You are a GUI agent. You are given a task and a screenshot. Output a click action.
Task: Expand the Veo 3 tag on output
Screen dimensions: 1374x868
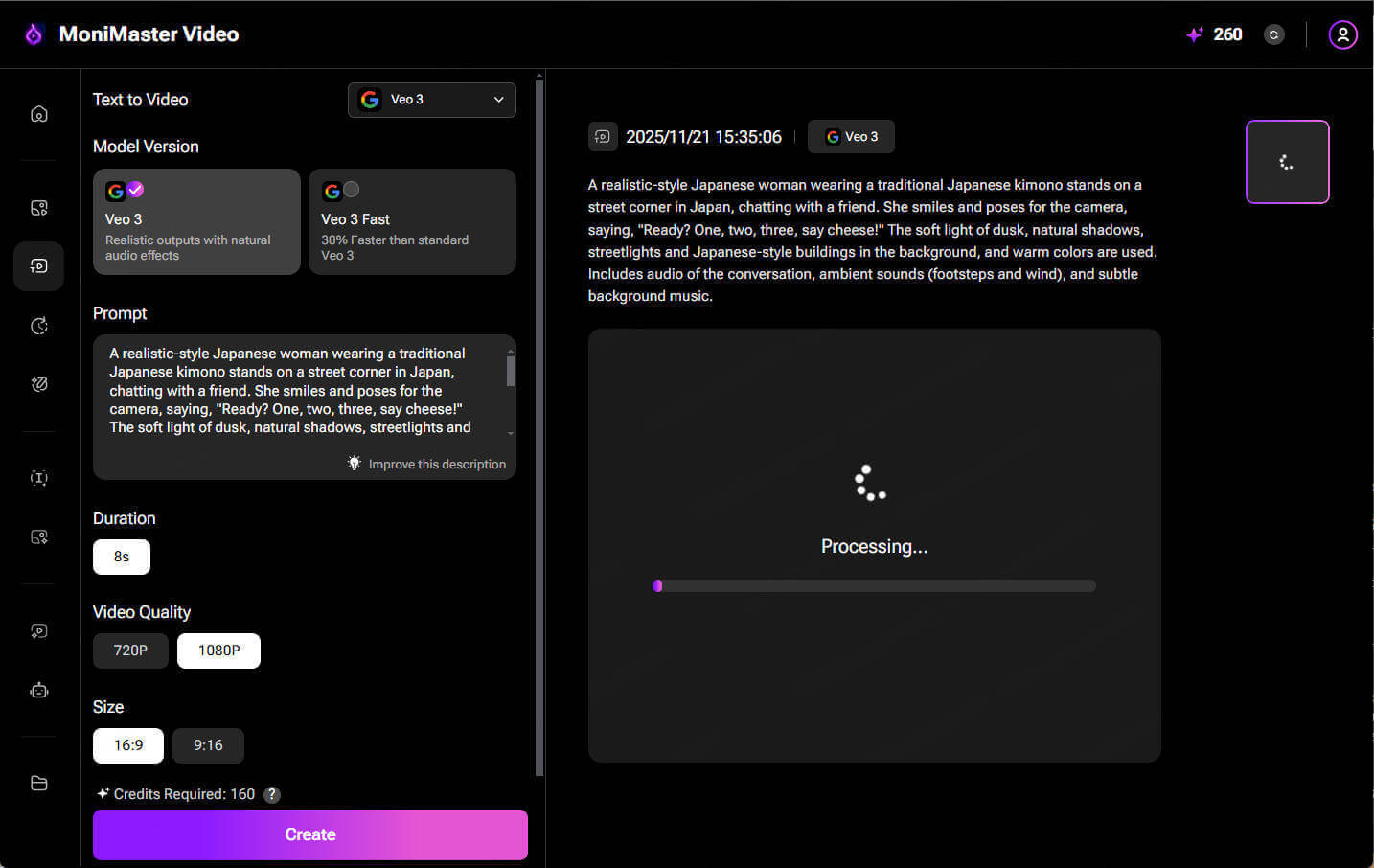pyautogui.click(x=851, y=136)
